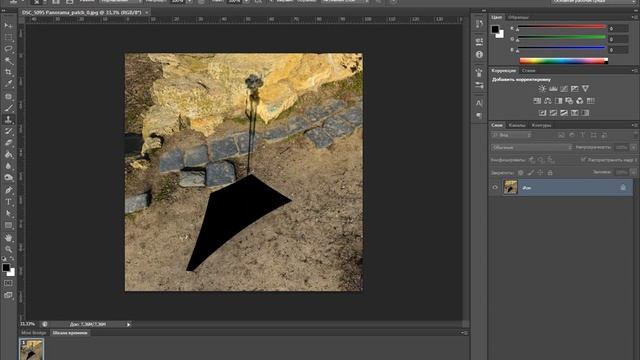Add Vibrance adjustment
This screenshot has width=640, height=360.
click(585, 89)
